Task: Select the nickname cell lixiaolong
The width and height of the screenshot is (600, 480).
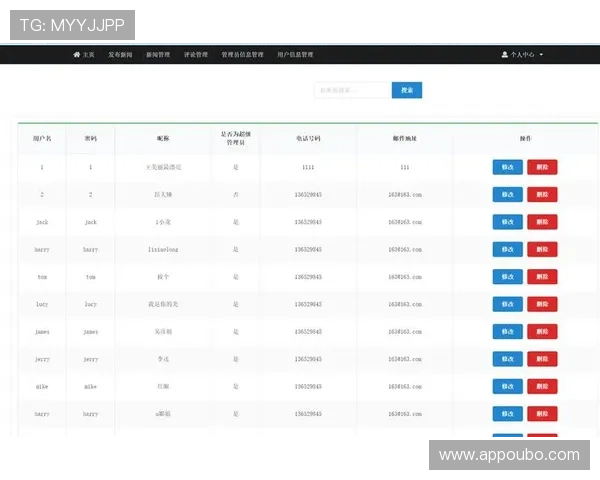Action: coord(163,250)
